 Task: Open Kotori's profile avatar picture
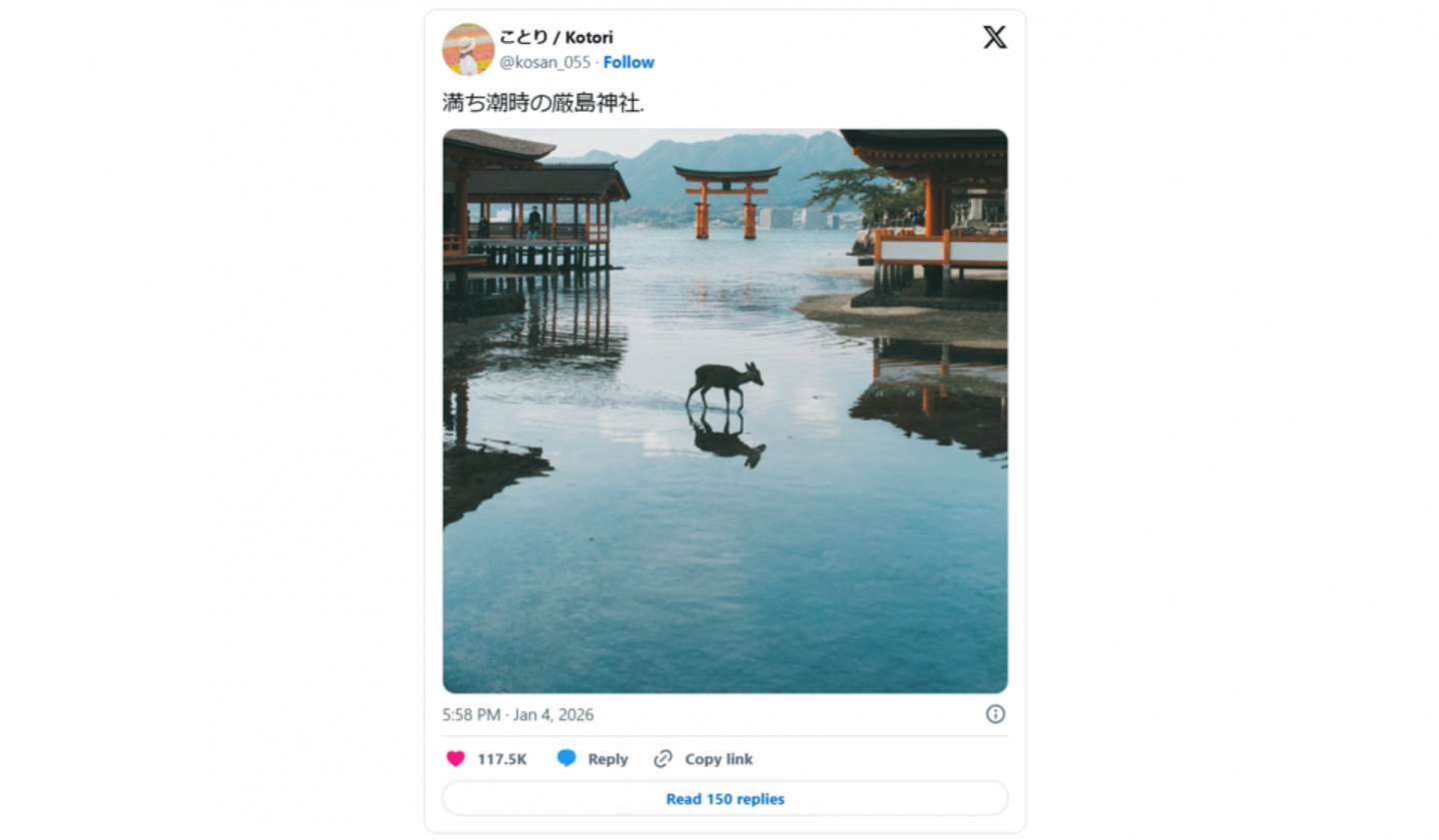click(x=468, y=49)
